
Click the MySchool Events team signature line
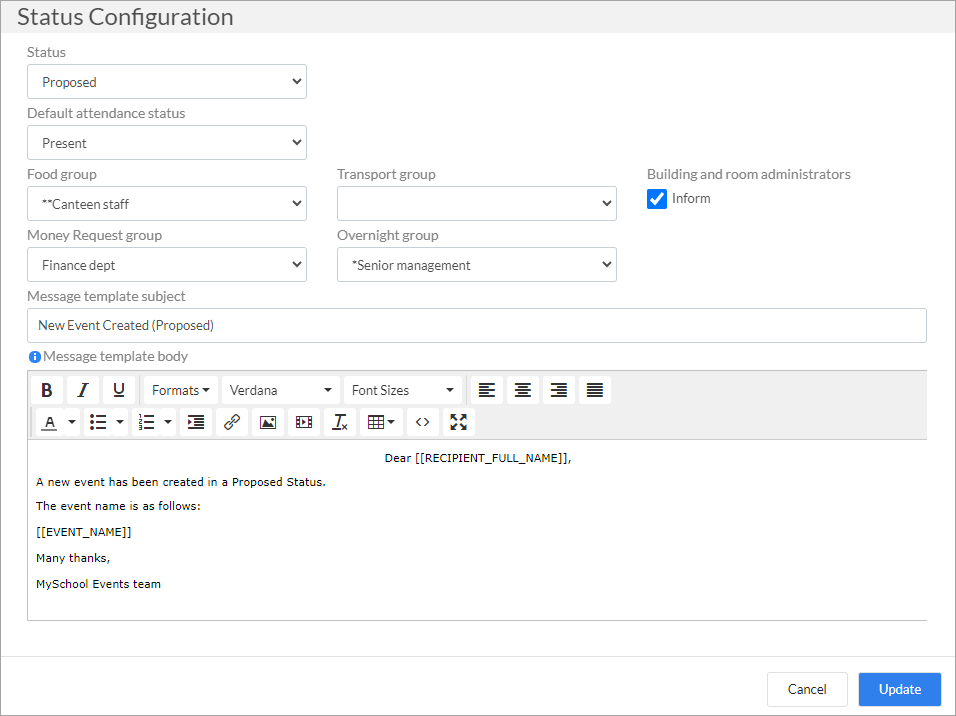[x=98, y=584]
